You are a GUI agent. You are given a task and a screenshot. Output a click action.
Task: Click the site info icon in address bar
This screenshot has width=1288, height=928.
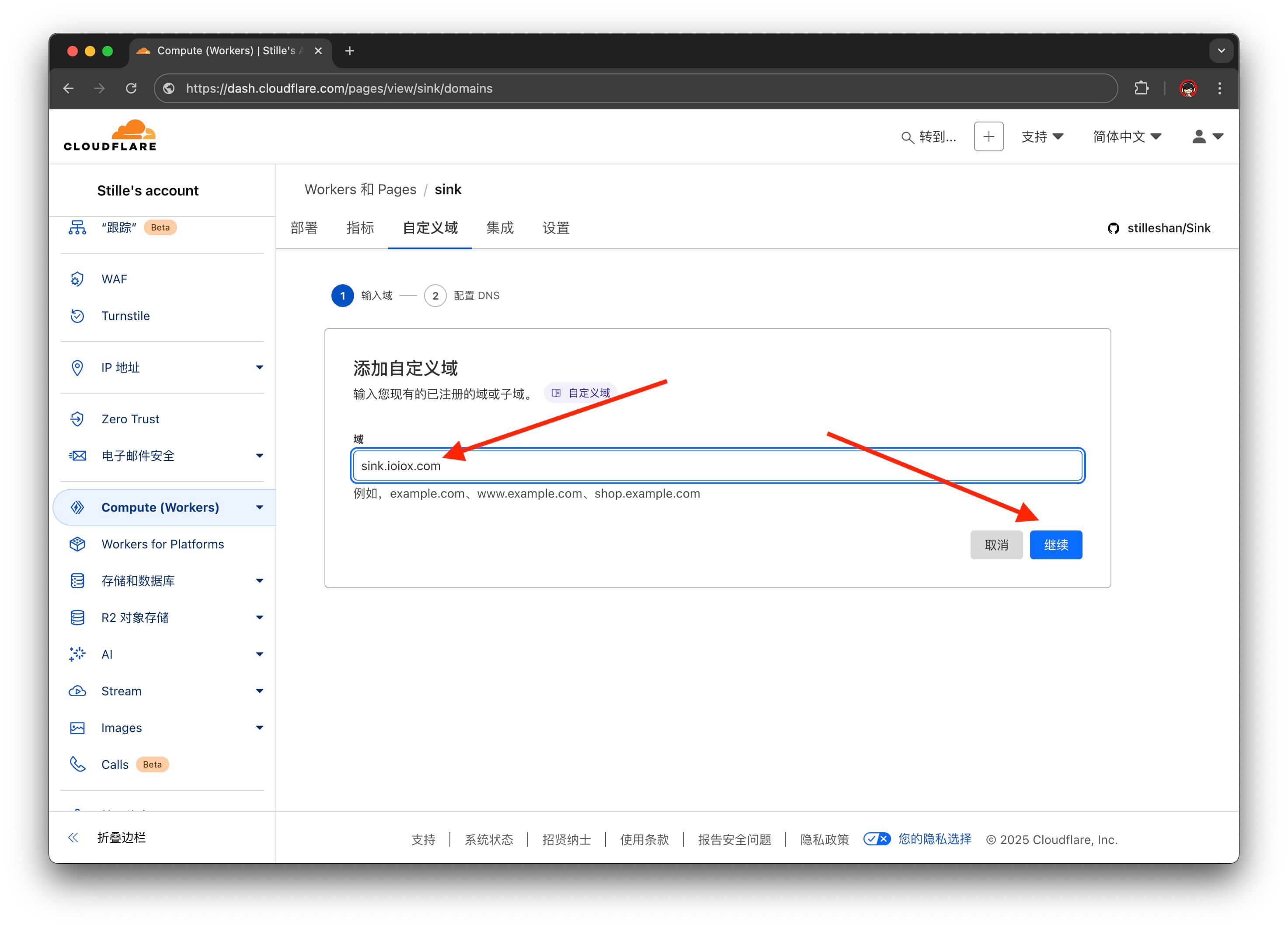coord(169,88)
